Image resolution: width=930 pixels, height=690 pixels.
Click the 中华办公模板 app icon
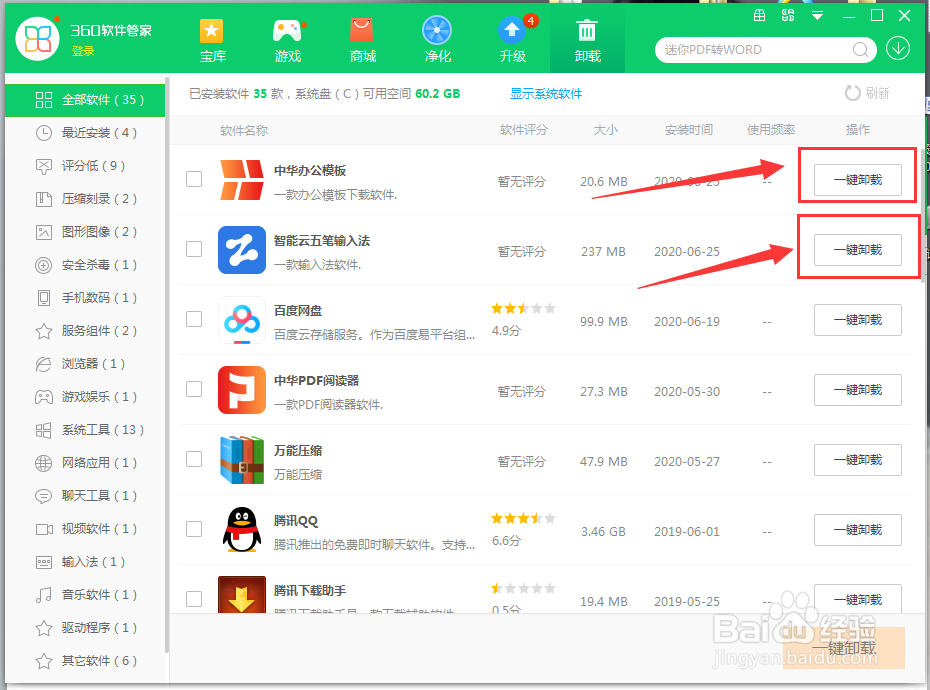tap(241, 180)
